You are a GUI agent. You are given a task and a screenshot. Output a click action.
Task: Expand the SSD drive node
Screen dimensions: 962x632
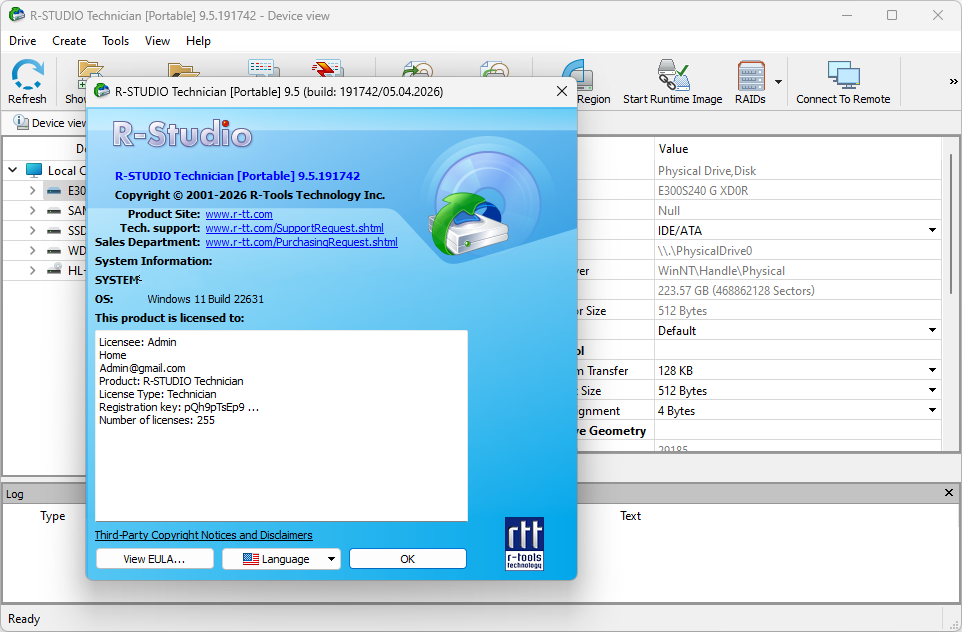tap(32, 231)
